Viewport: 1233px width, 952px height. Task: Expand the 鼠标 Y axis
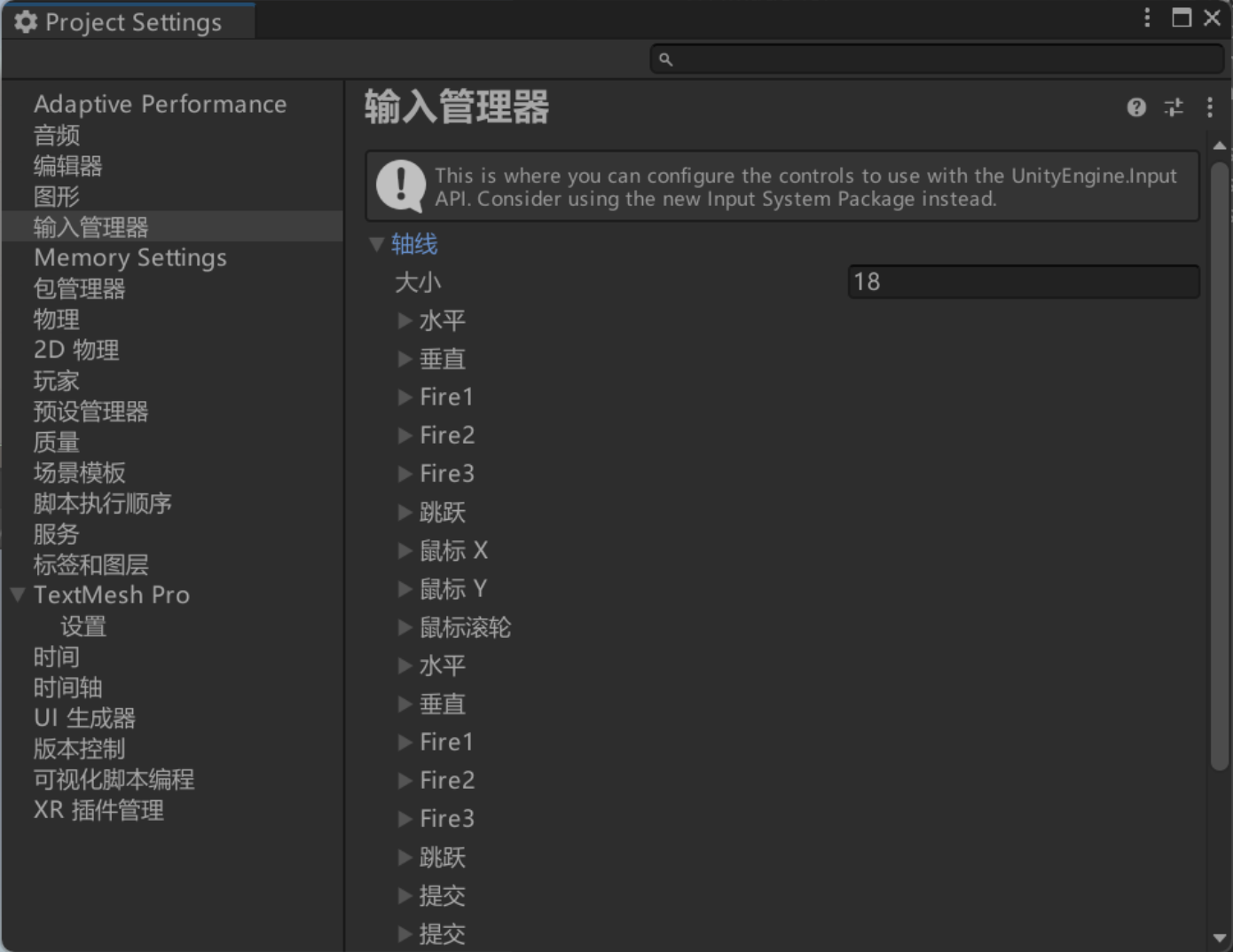tap(405, 589)
